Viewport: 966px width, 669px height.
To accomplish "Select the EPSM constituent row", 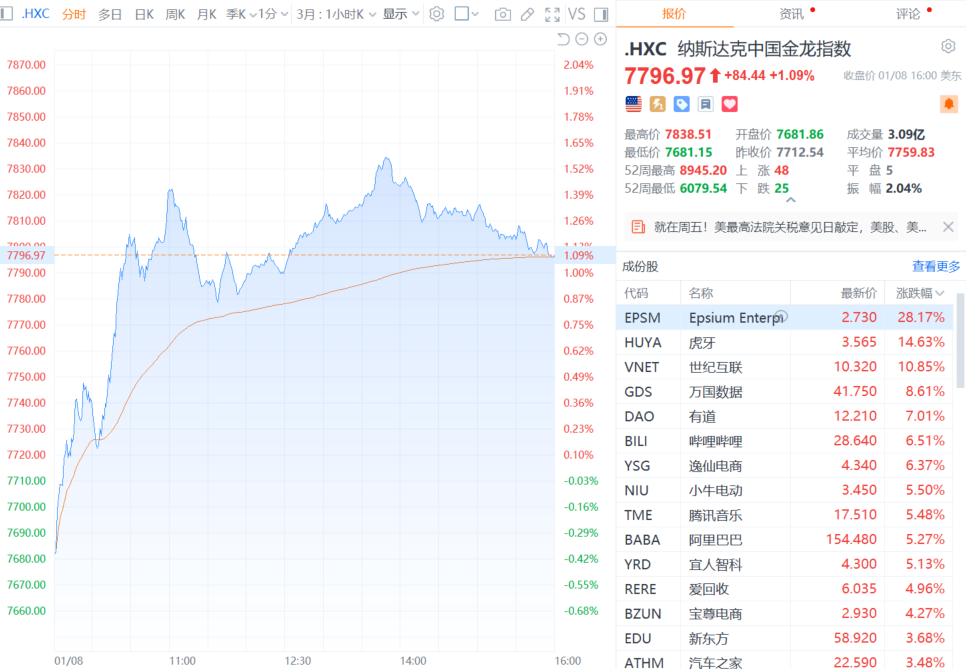I will (785, 317).
